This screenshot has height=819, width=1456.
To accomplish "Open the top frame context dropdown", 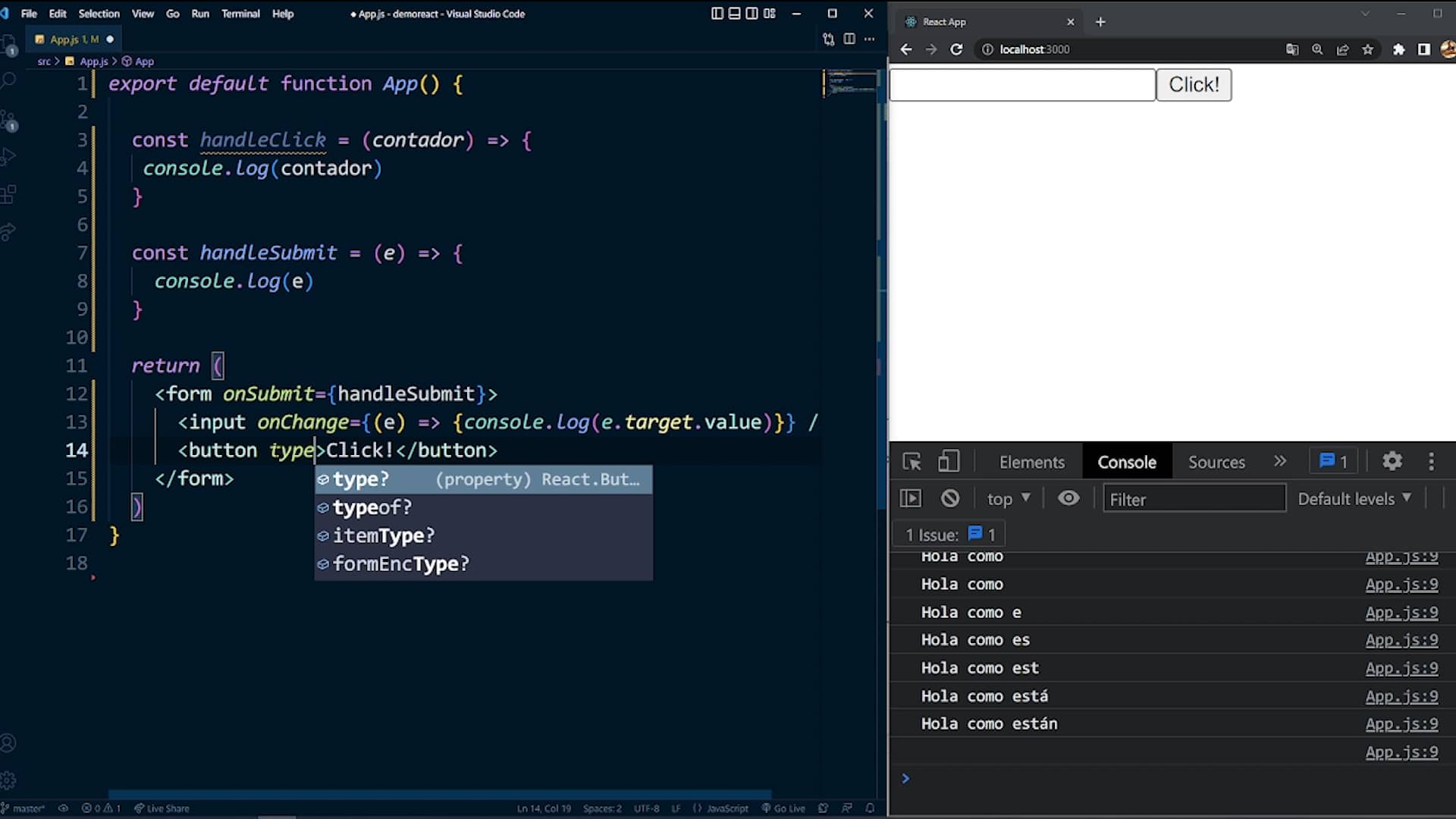I will tap(1009, 499).
